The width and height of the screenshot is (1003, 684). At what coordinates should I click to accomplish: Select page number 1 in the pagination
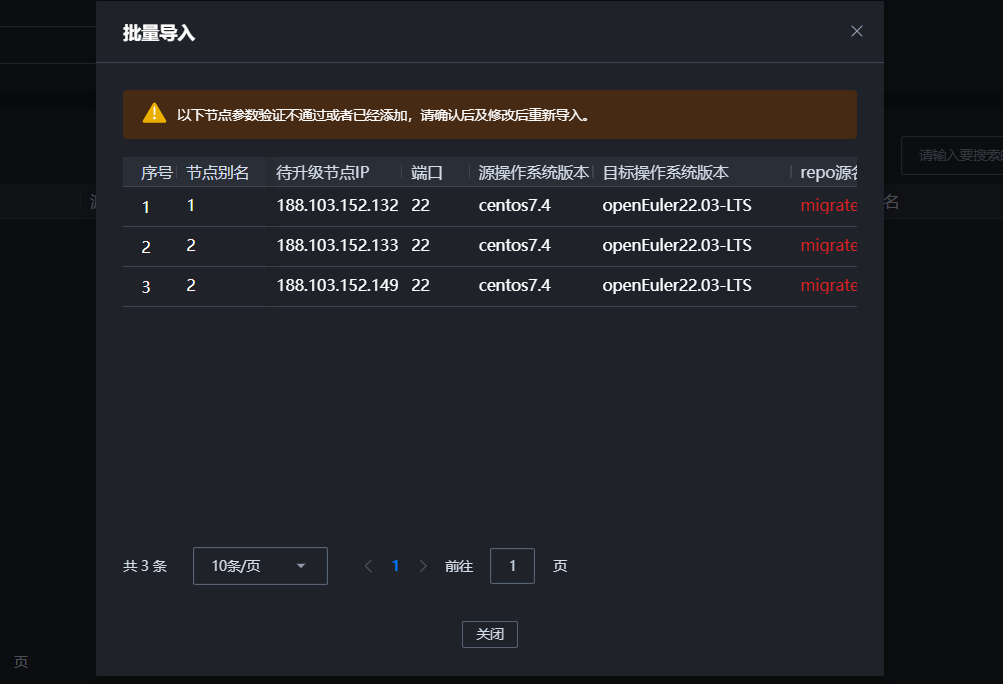coord(395,566)
